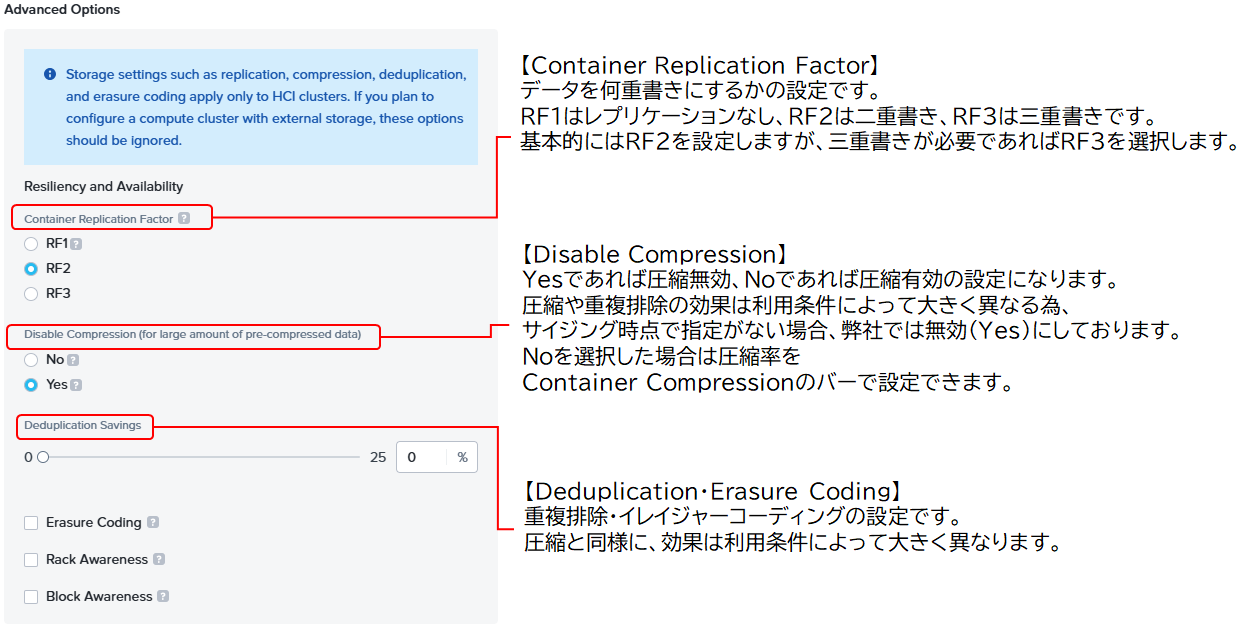Click the info icon in the blue banner
This screenshot has height=633, width=1255.
[x=50, y=74]
